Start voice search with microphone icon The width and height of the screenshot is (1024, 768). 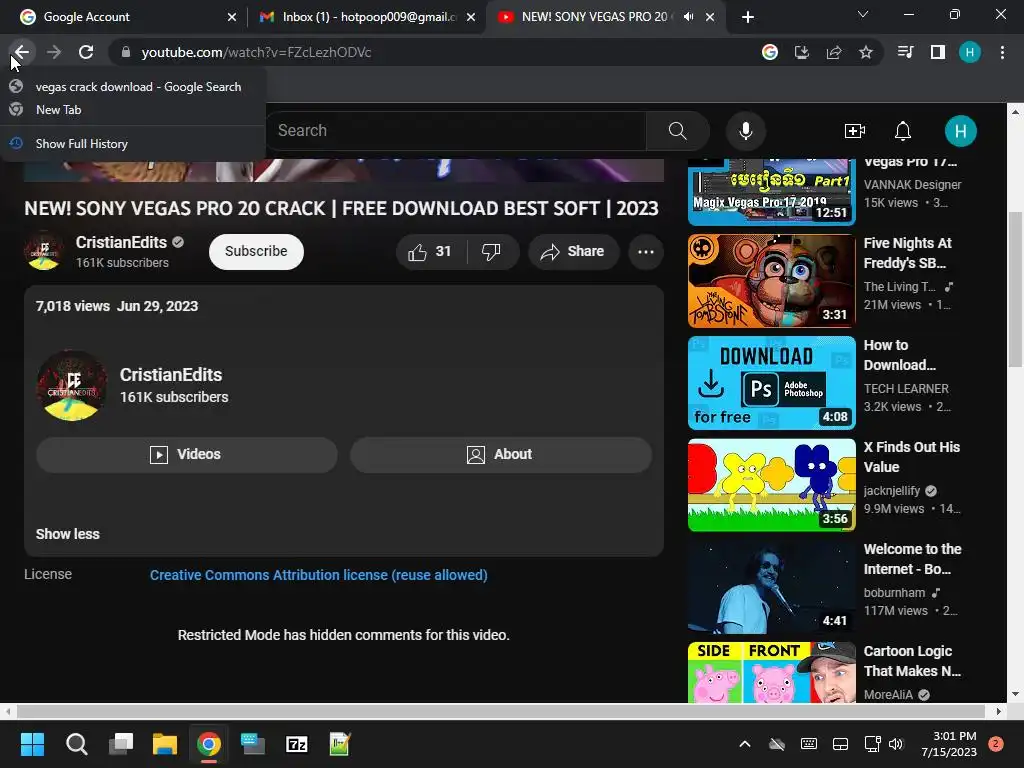[x=746, y=131]
